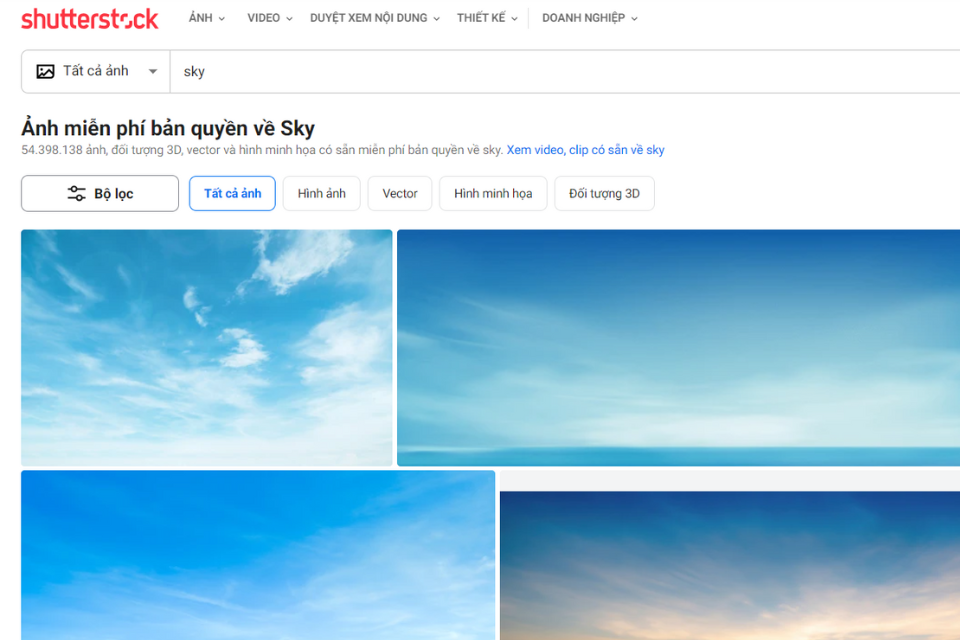Click the heading Ảnh miễn phí bản quyền về Sky
The height and width of the screenshot is (640, 960).
coord(168,128)
